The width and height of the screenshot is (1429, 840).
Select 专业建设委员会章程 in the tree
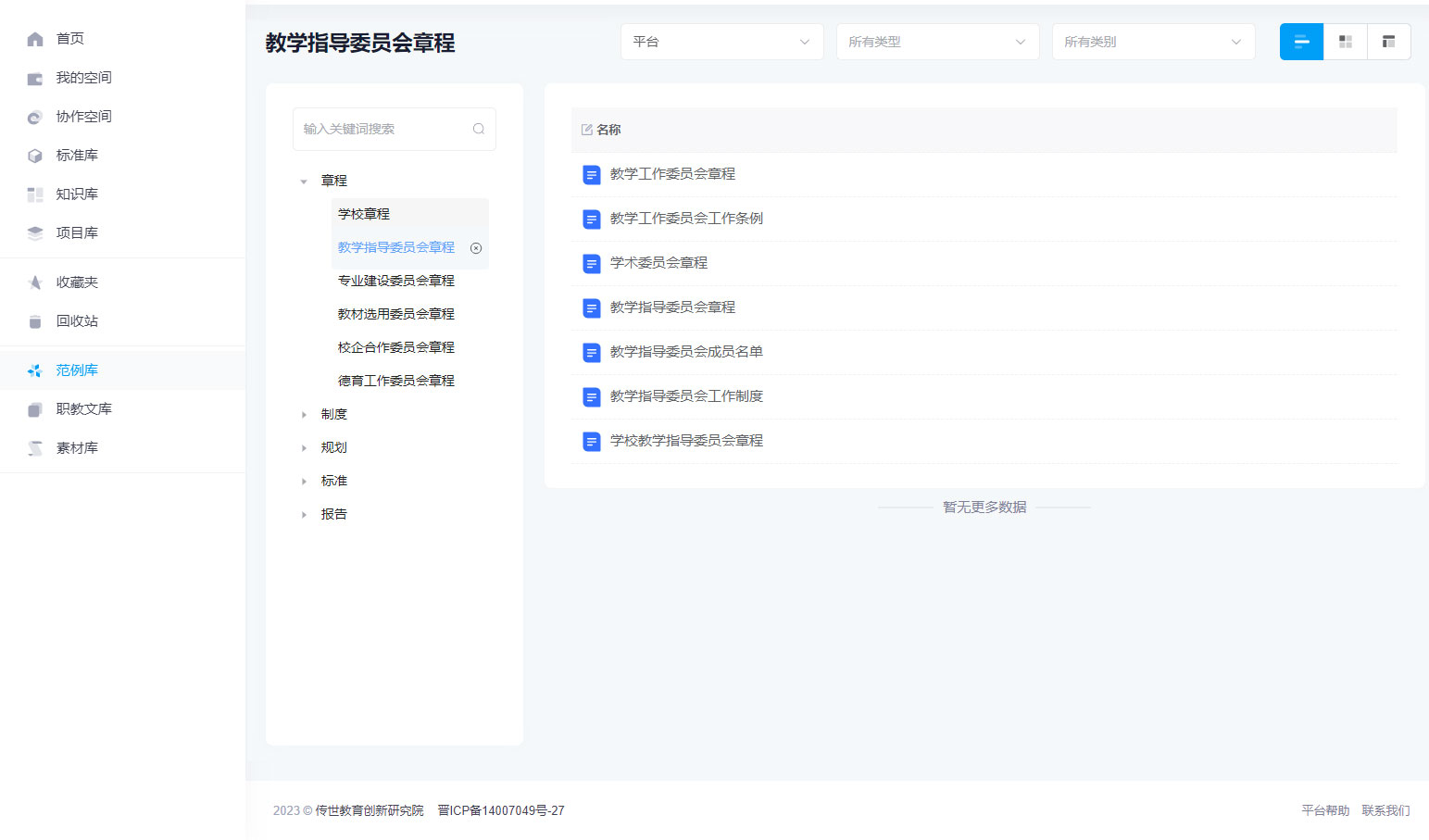click(396, 281)
